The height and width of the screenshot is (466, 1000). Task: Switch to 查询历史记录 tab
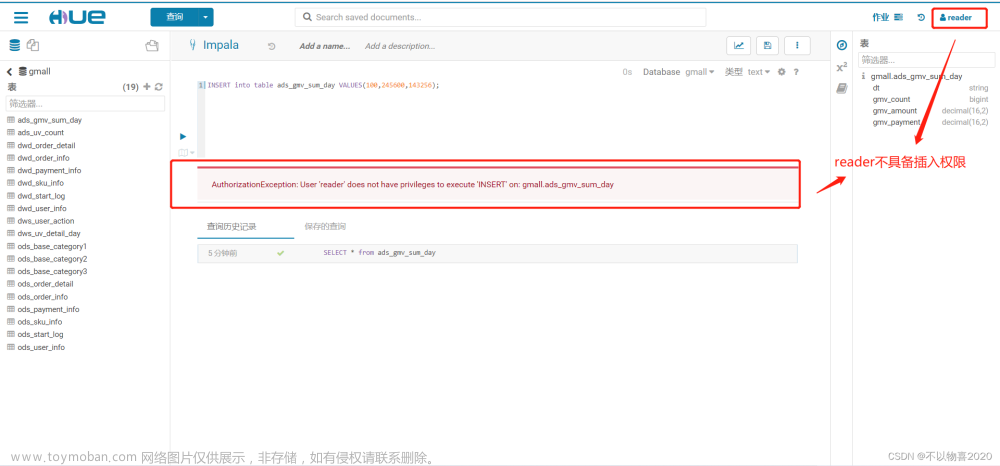click(x=232, y=226)
